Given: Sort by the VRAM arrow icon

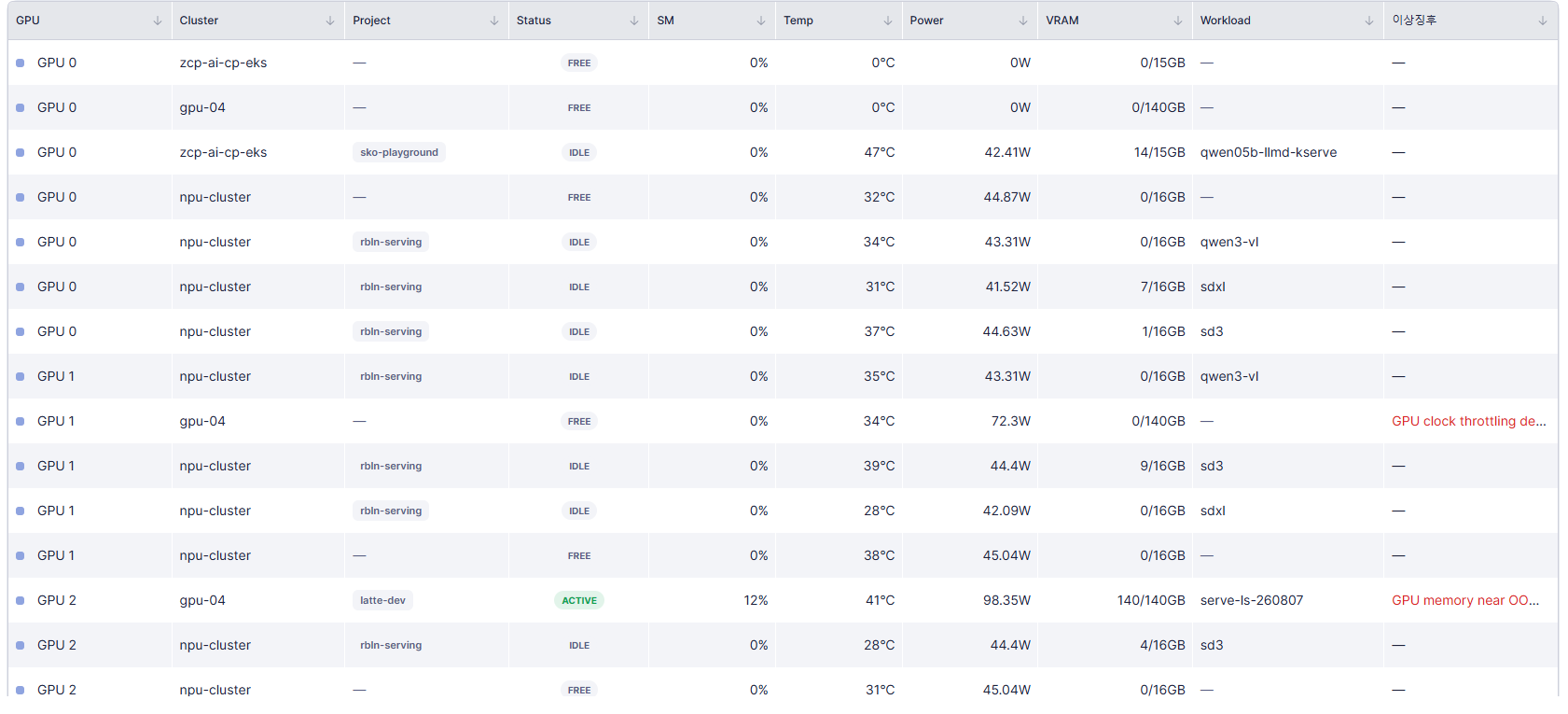Looking at the screenshot, I should point(1178,21).
